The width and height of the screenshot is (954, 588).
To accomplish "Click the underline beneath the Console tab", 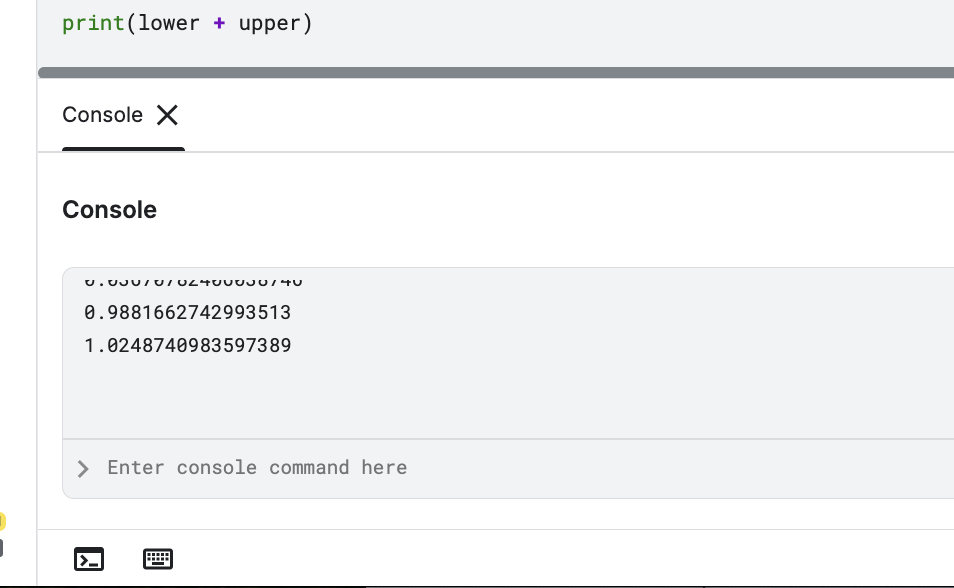I will (124, 149).
